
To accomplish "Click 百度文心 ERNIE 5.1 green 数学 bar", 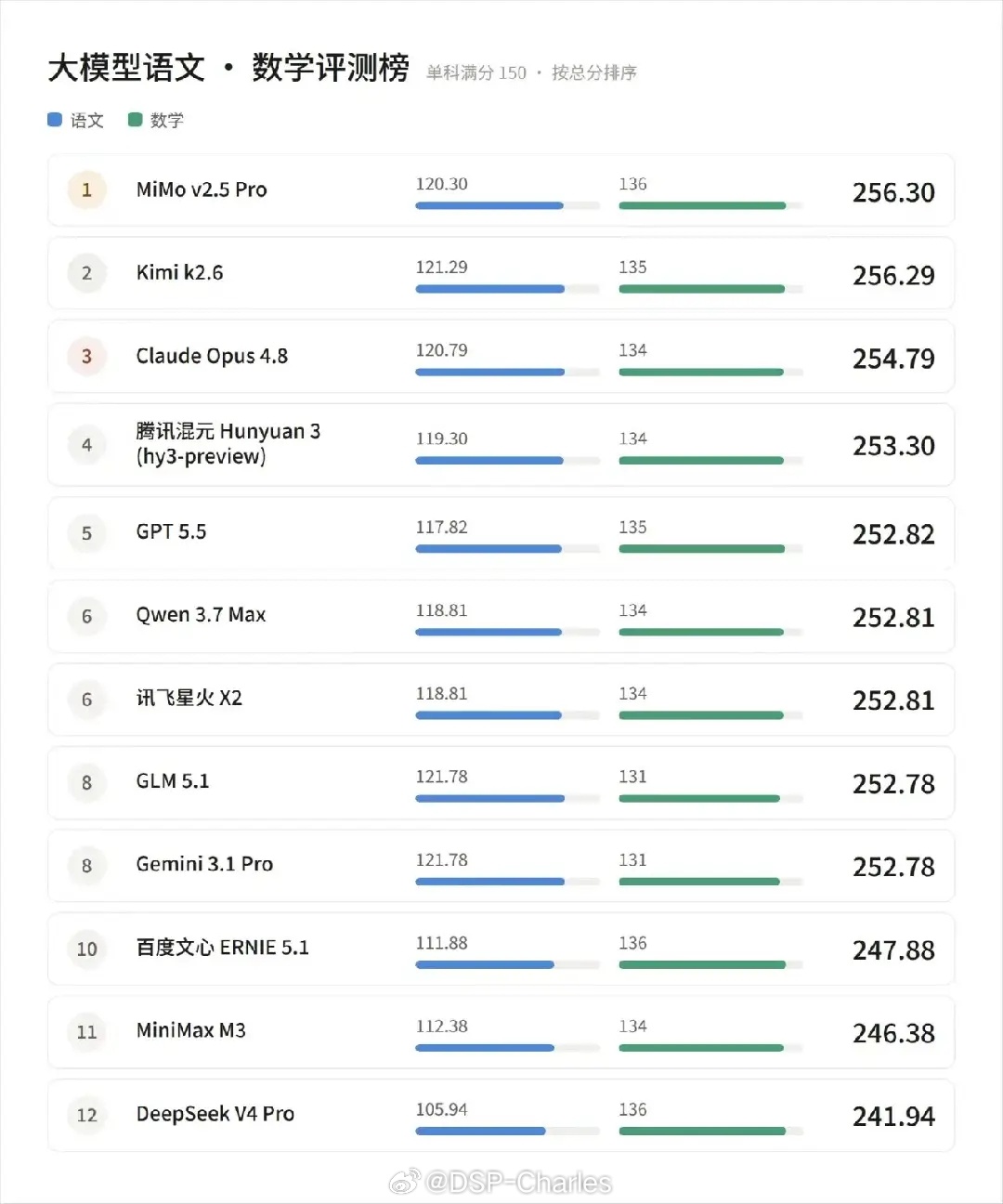I will click(x=702, y=964).
